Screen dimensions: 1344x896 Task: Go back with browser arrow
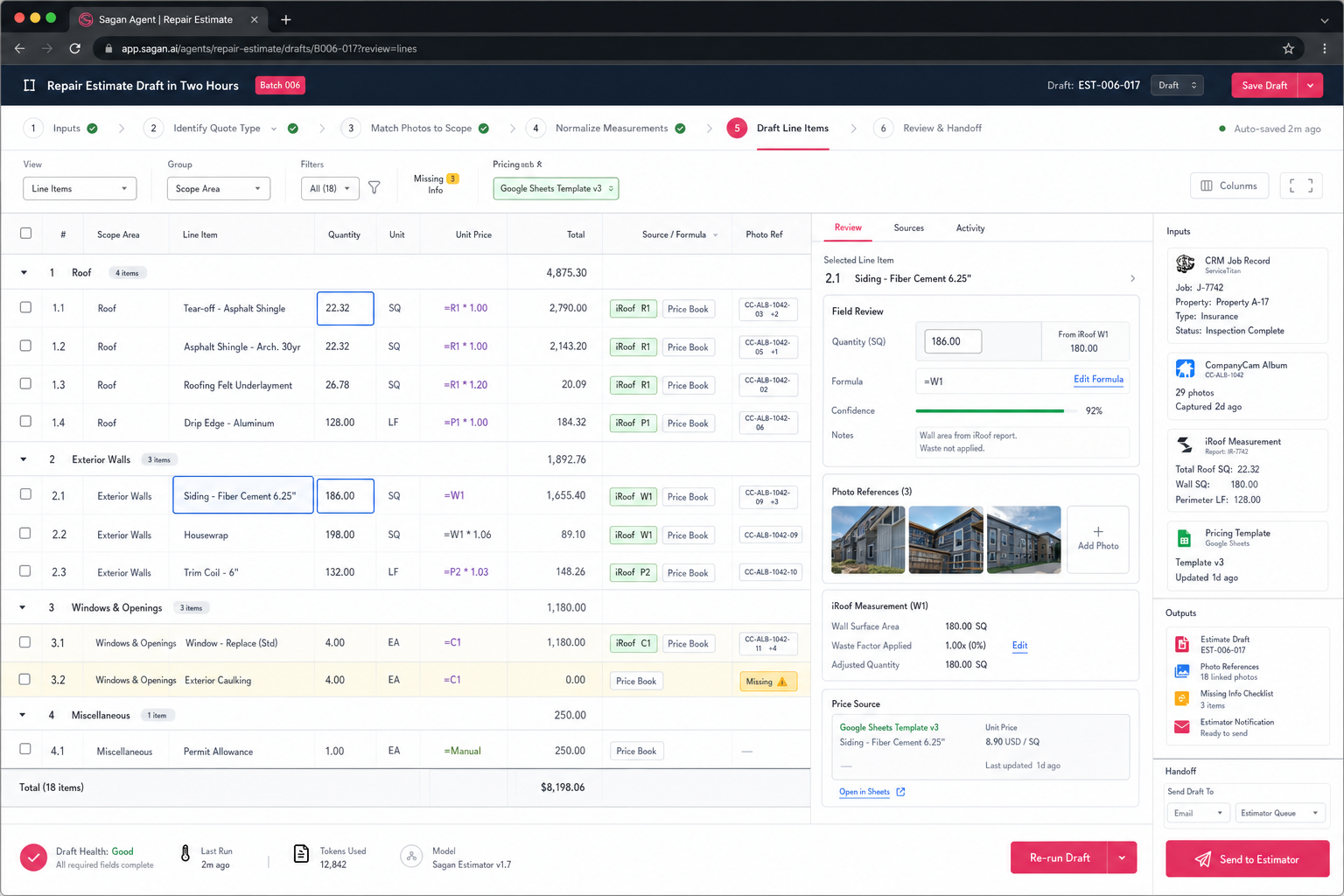coord(19,48)
